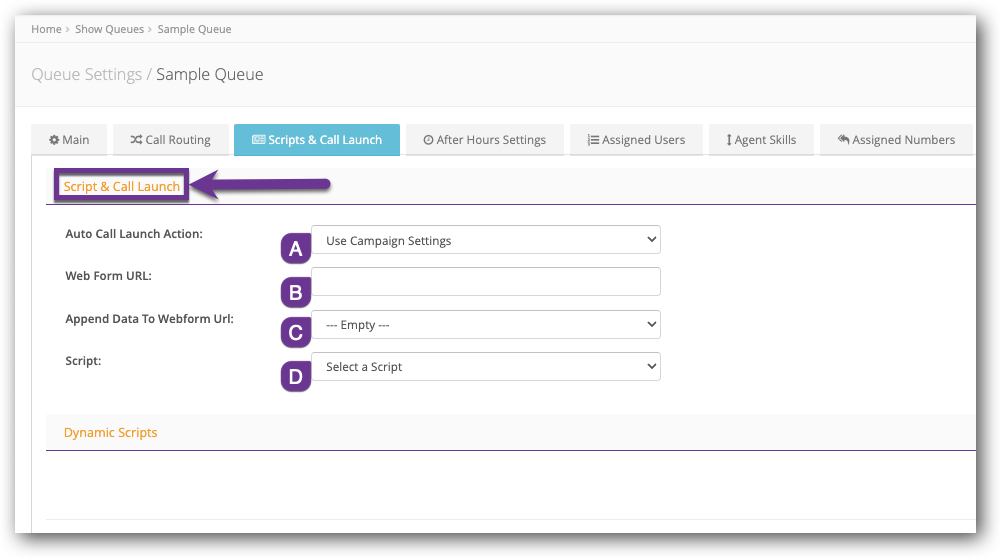Click the reply arrow icon on Assigned Numbers
This screenshot has height=558, width=1001.
843,140
